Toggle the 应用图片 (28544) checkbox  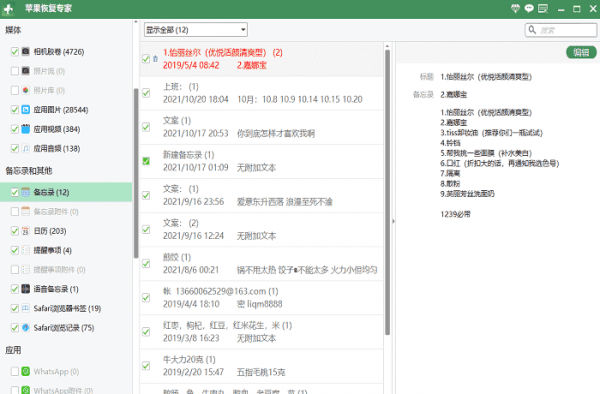15,110
